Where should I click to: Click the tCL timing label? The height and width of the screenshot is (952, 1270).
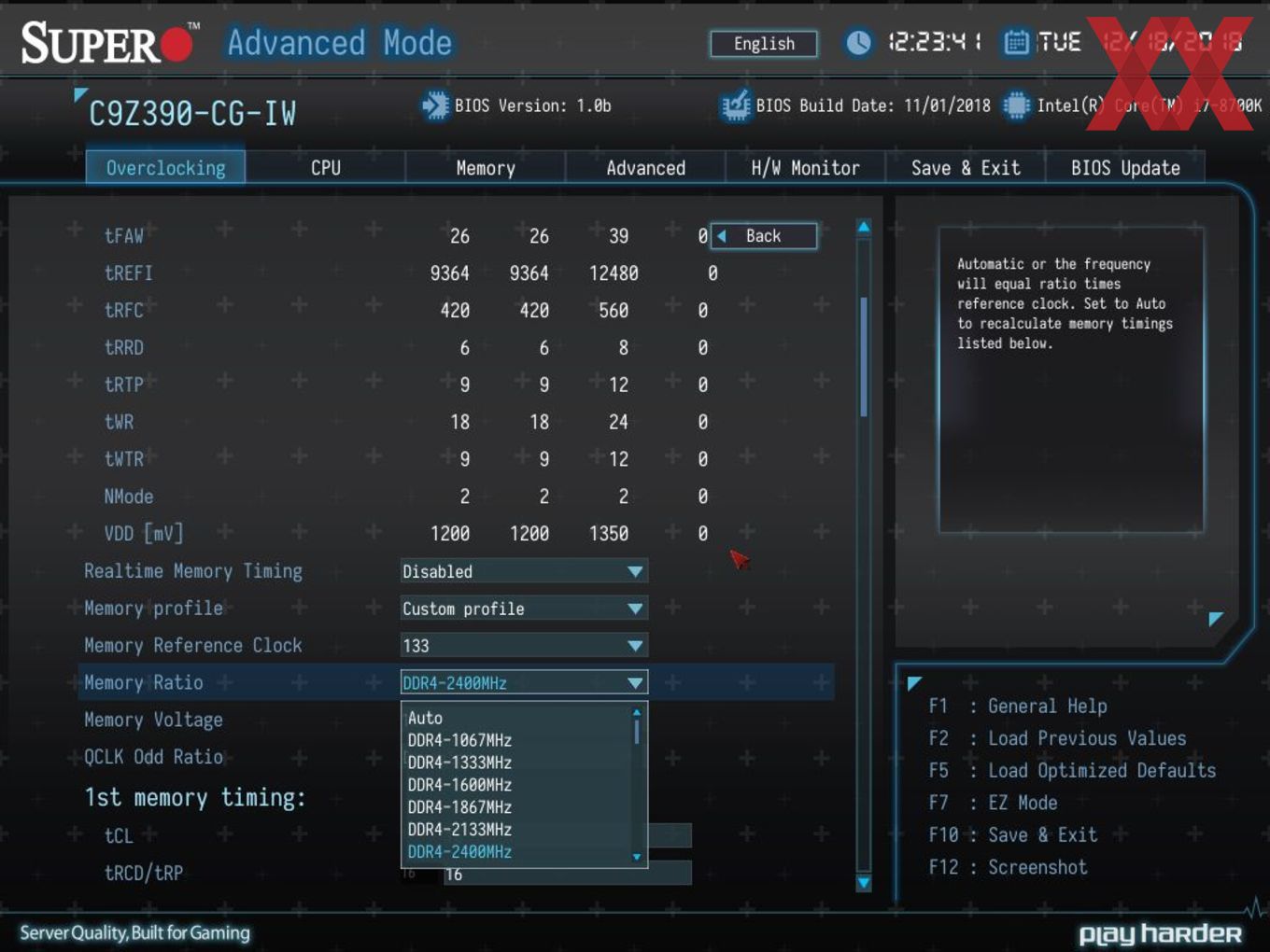(119, 836)
